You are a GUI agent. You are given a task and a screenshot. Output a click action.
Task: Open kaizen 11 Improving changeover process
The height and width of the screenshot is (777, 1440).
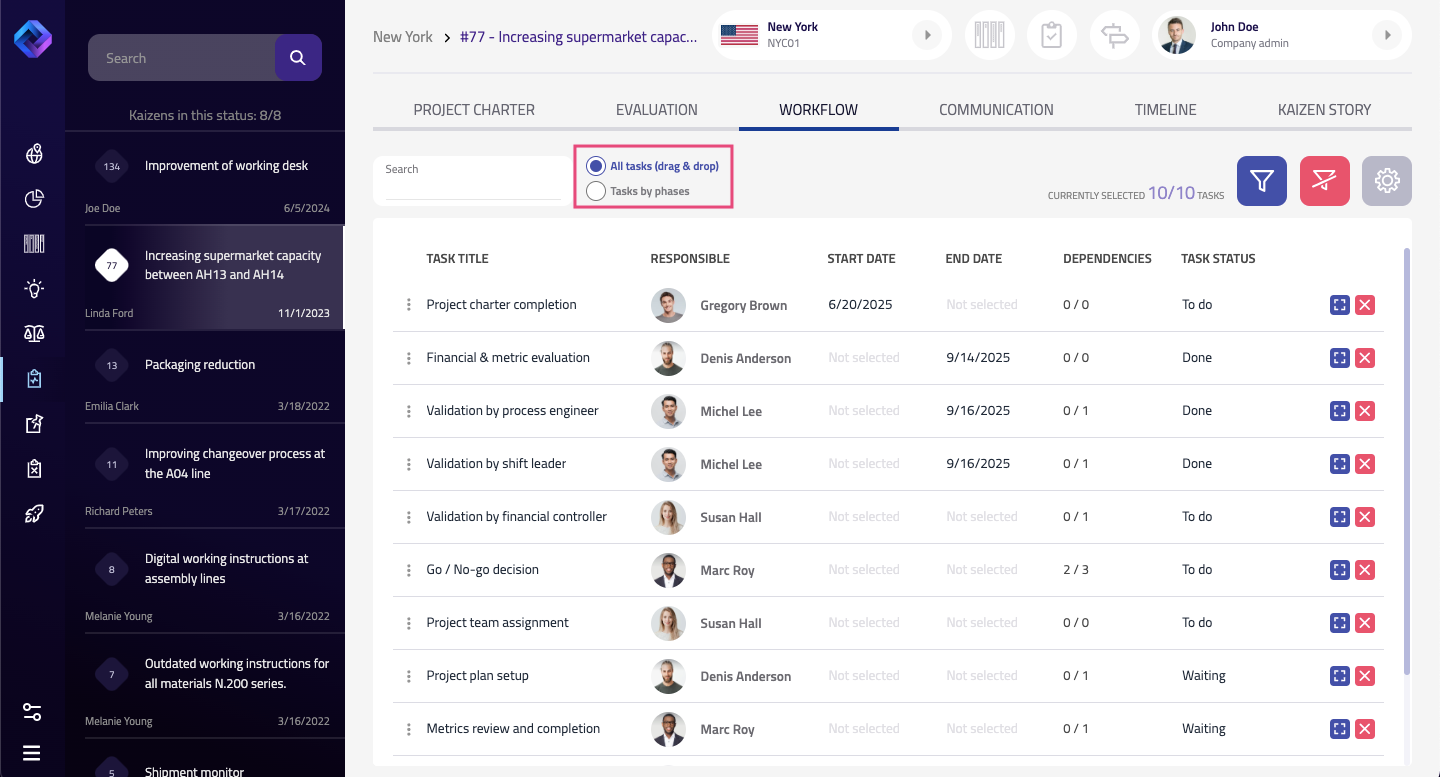[x=205, y=475]
